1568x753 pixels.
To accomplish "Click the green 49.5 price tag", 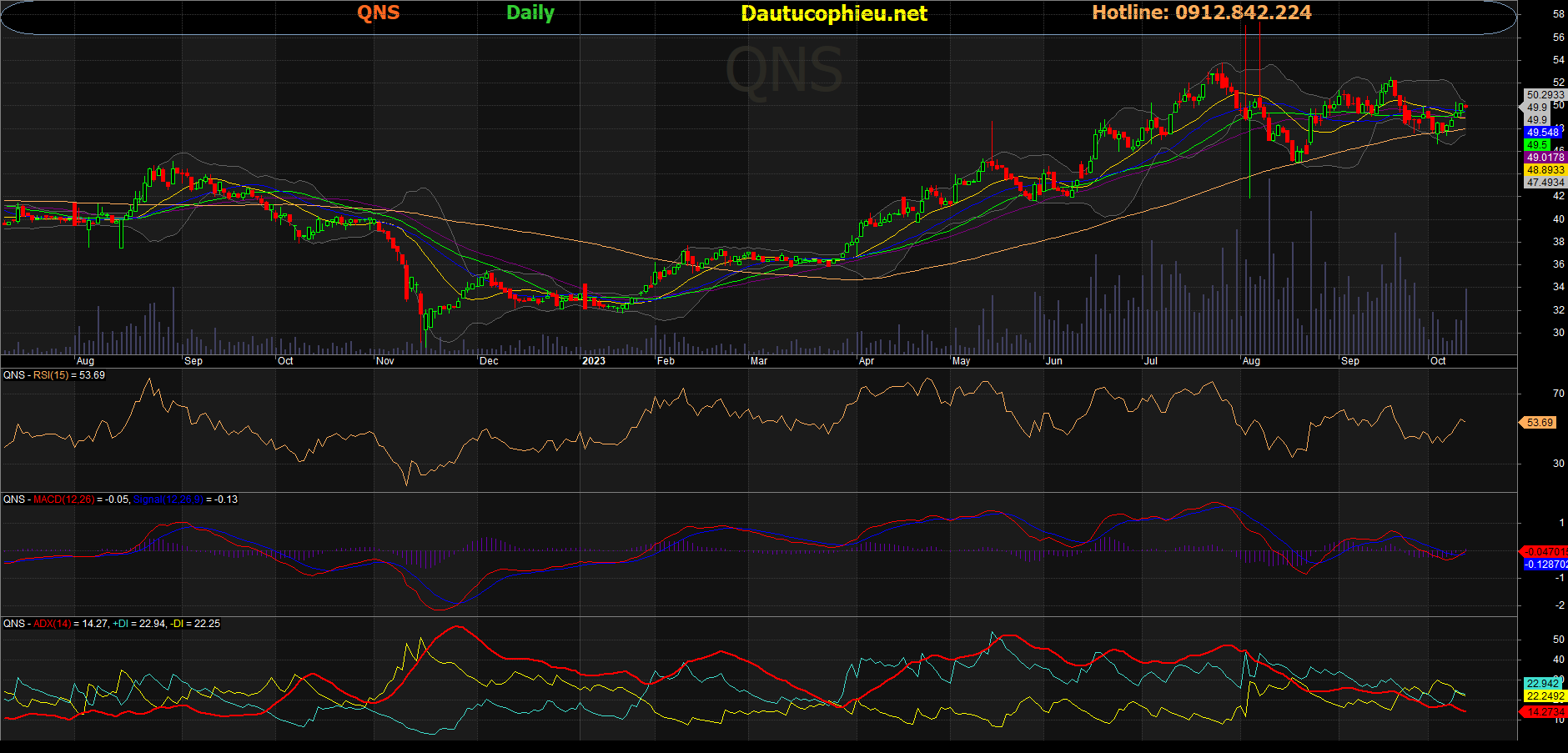I will (x=1538, y=145).
